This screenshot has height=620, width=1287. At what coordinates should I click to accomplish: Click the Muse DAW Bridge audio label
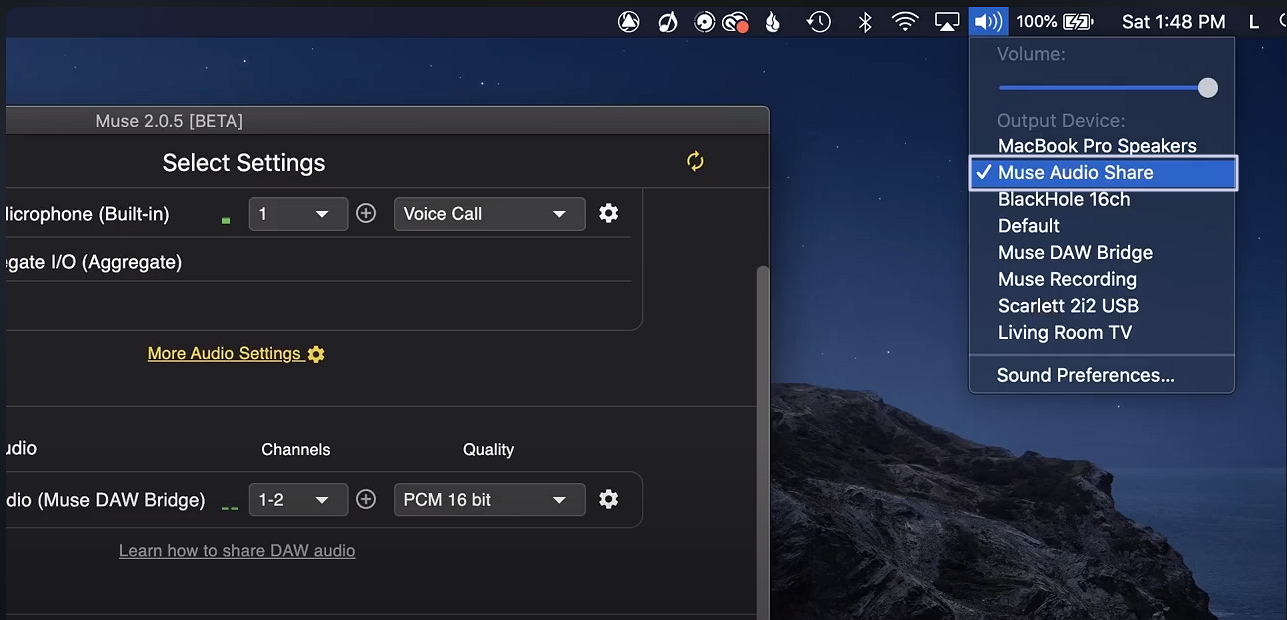pos(105,500)
